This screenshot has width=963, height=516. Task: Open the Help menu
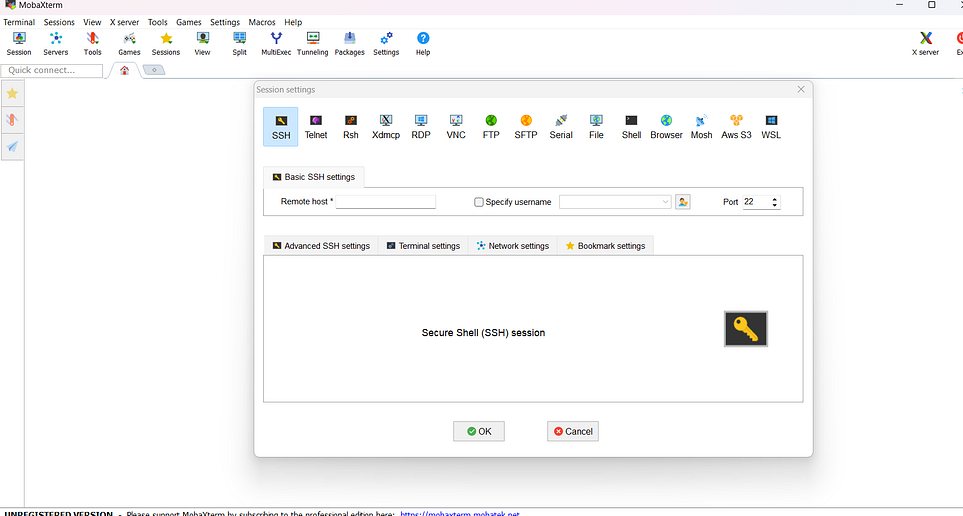(x=293, y=22)
